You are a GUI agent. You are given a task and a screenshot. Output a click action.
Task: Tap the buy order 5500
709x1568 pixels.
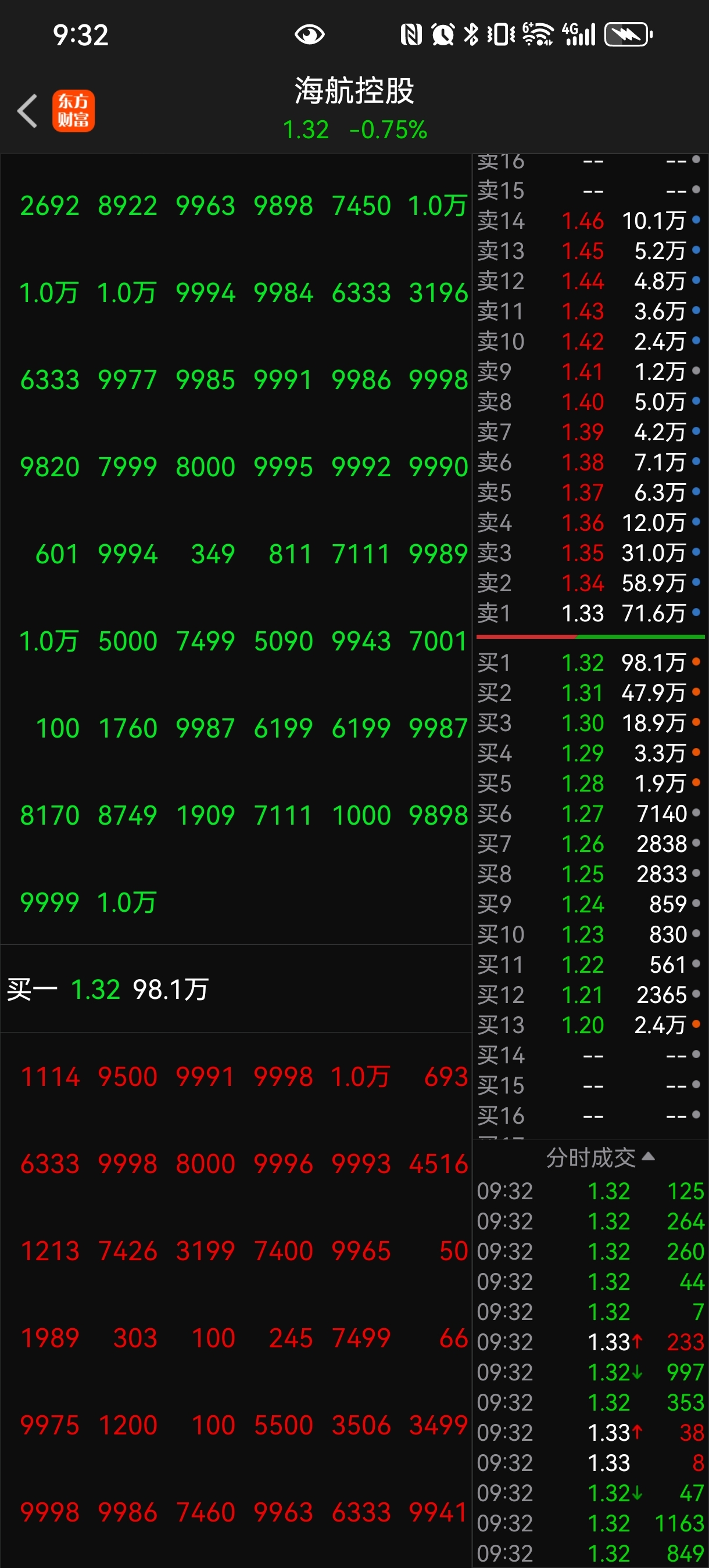tap(283, 1425)
